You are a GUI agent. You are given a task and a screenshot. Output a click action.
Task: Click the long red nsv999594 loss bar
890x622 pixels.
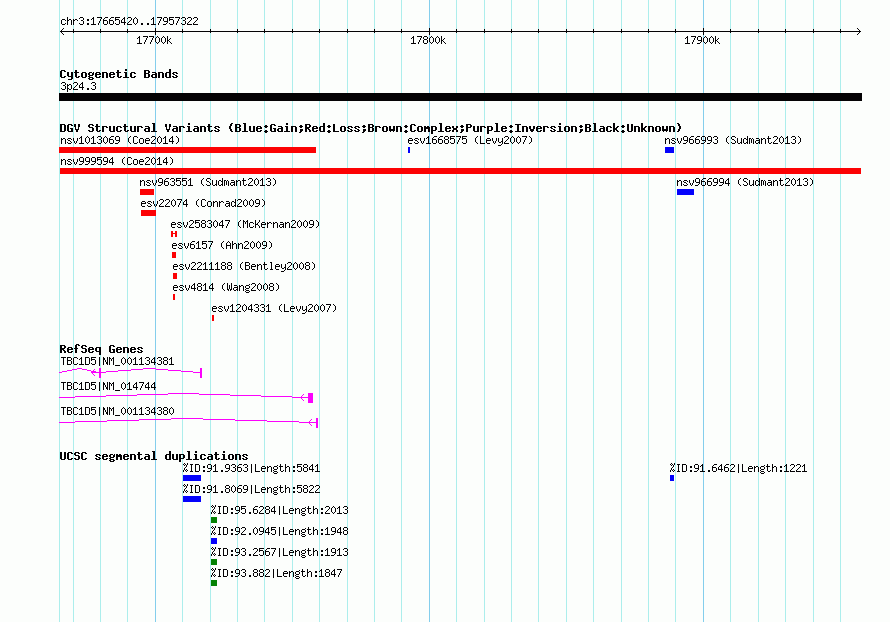click(460, 171)
